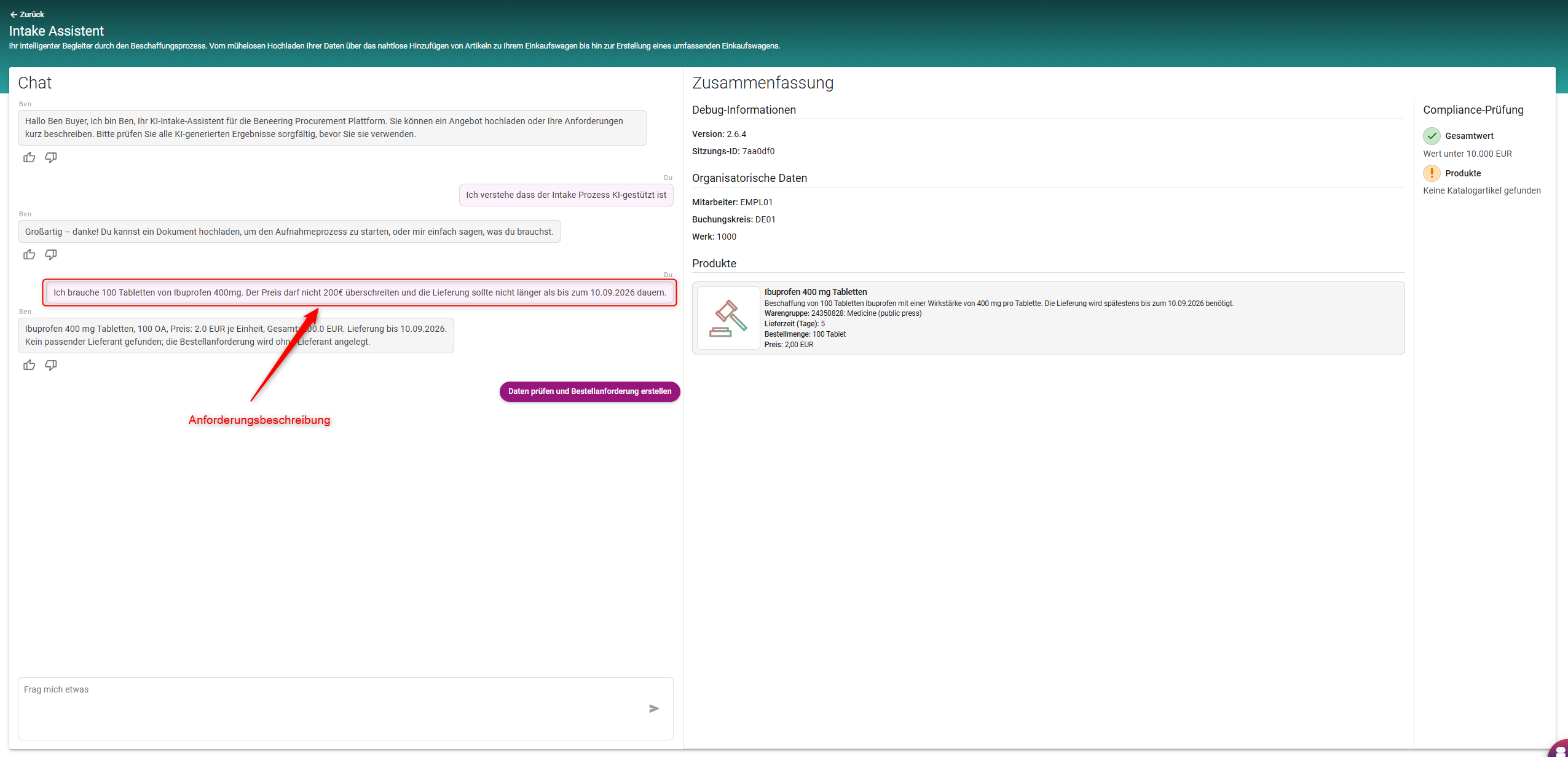Thumbs down the Ibuprofen 400 mg Tabletten answer
This screenshot has height=757, width=1568.
click(51, 365)
